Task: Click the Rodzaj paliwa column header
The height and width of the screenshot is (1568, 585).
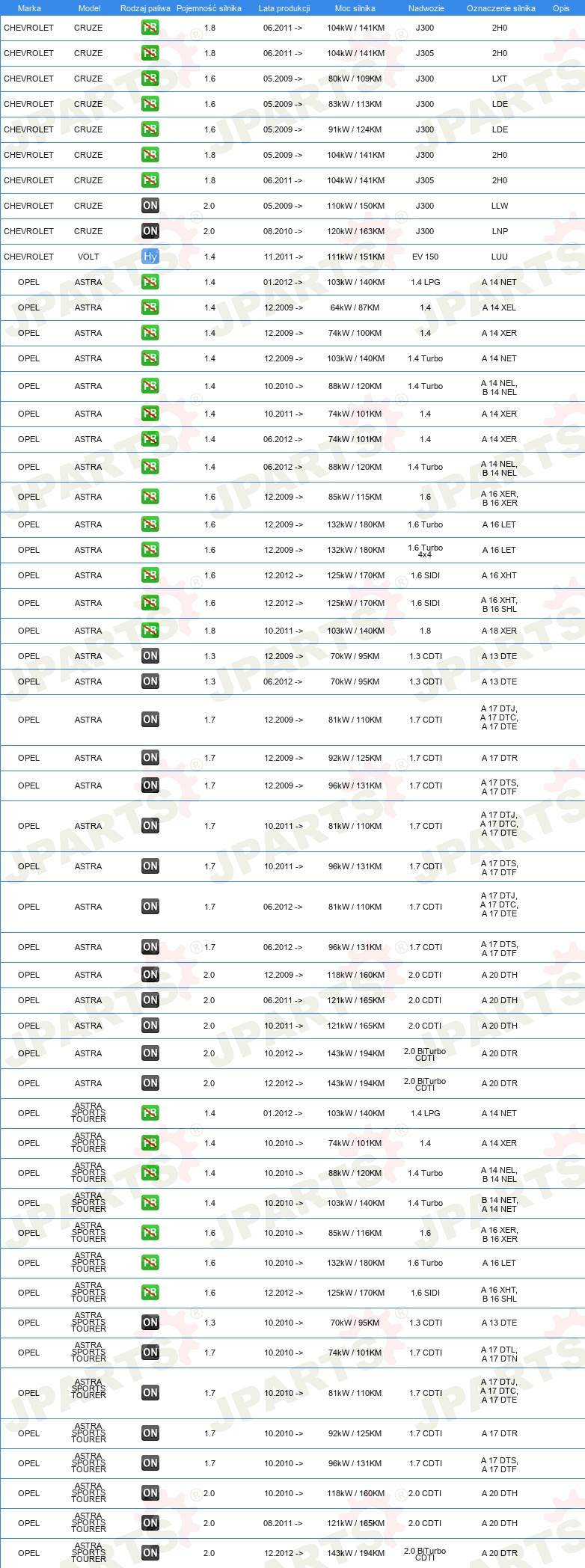Action: click(145, 8)
